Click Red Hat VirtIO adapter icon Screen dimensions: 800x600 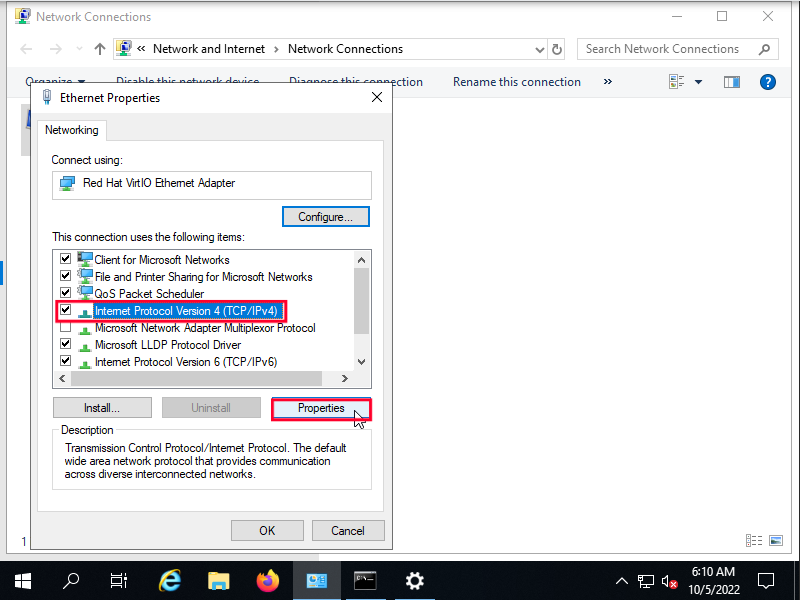[x=67, y=183]
